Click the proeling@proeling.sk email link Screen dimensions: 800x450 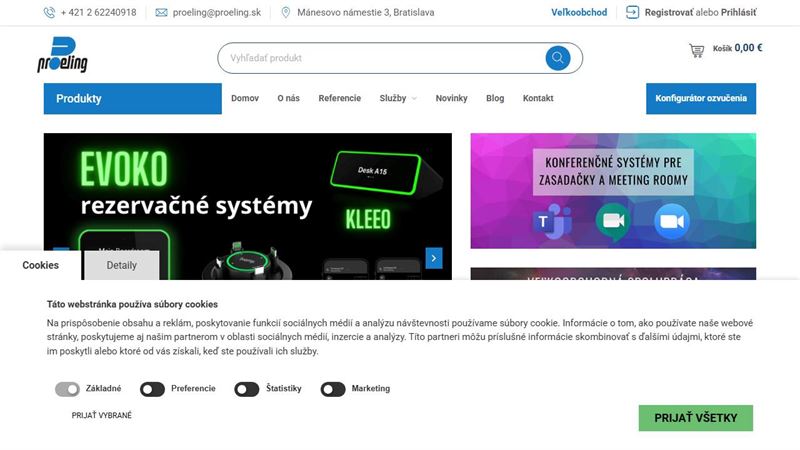click(217, 12)
